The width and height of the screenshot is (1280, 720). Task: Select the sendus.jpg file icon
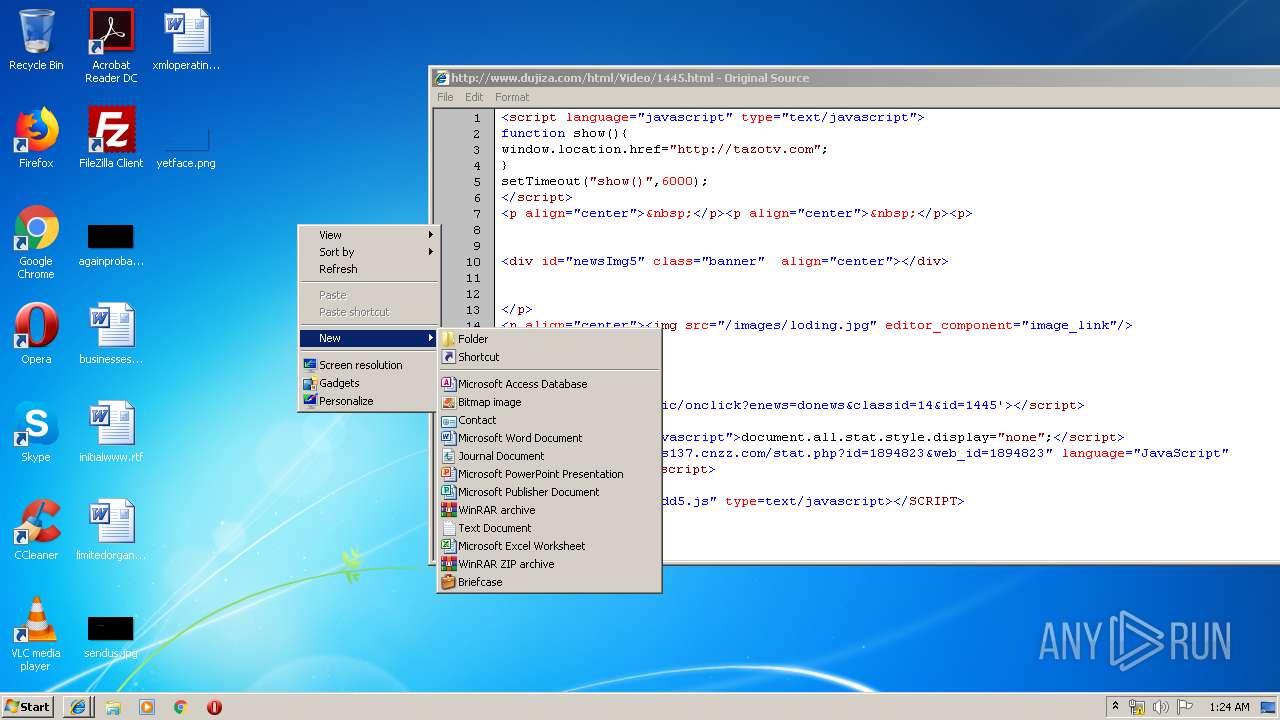click(111, 636)
